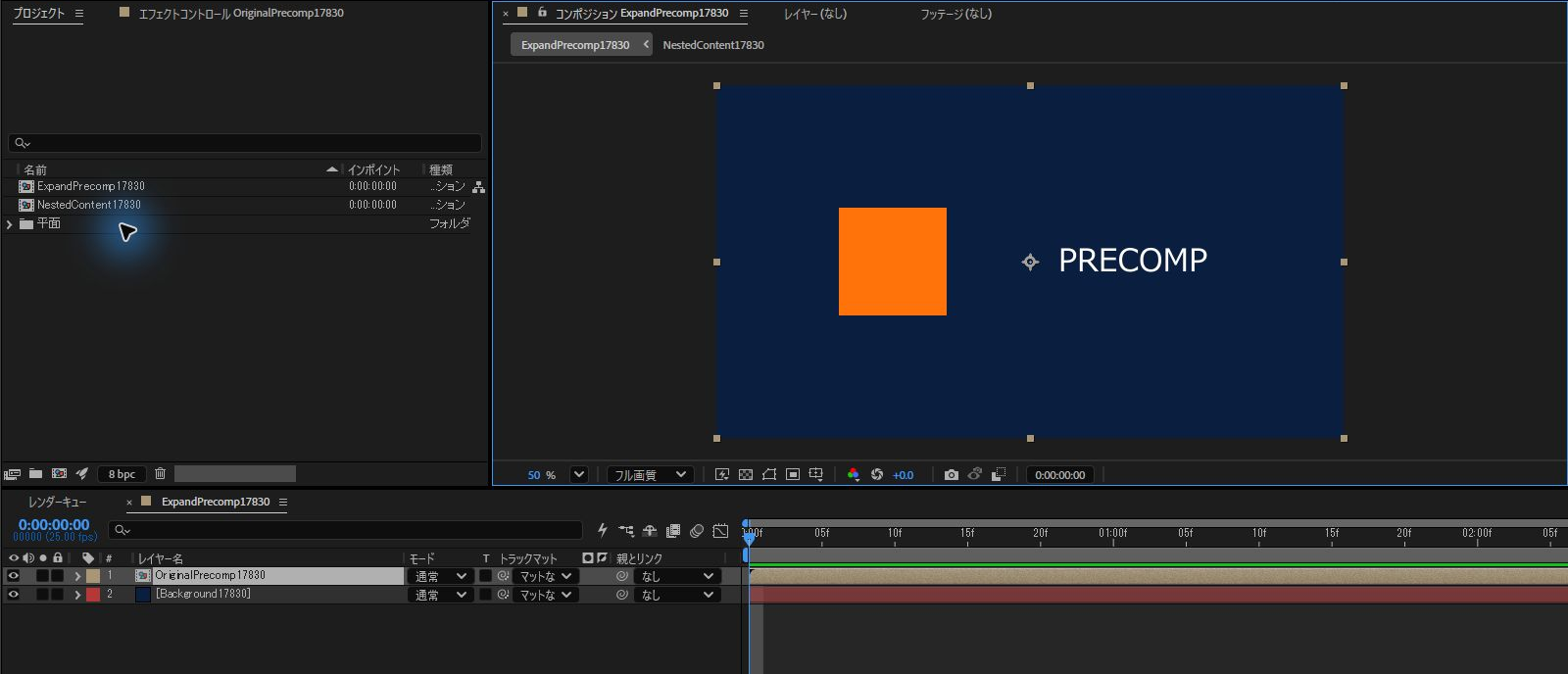
Task: Open the Graph Editor icon in timeline
Action: (x=720, y=531)
